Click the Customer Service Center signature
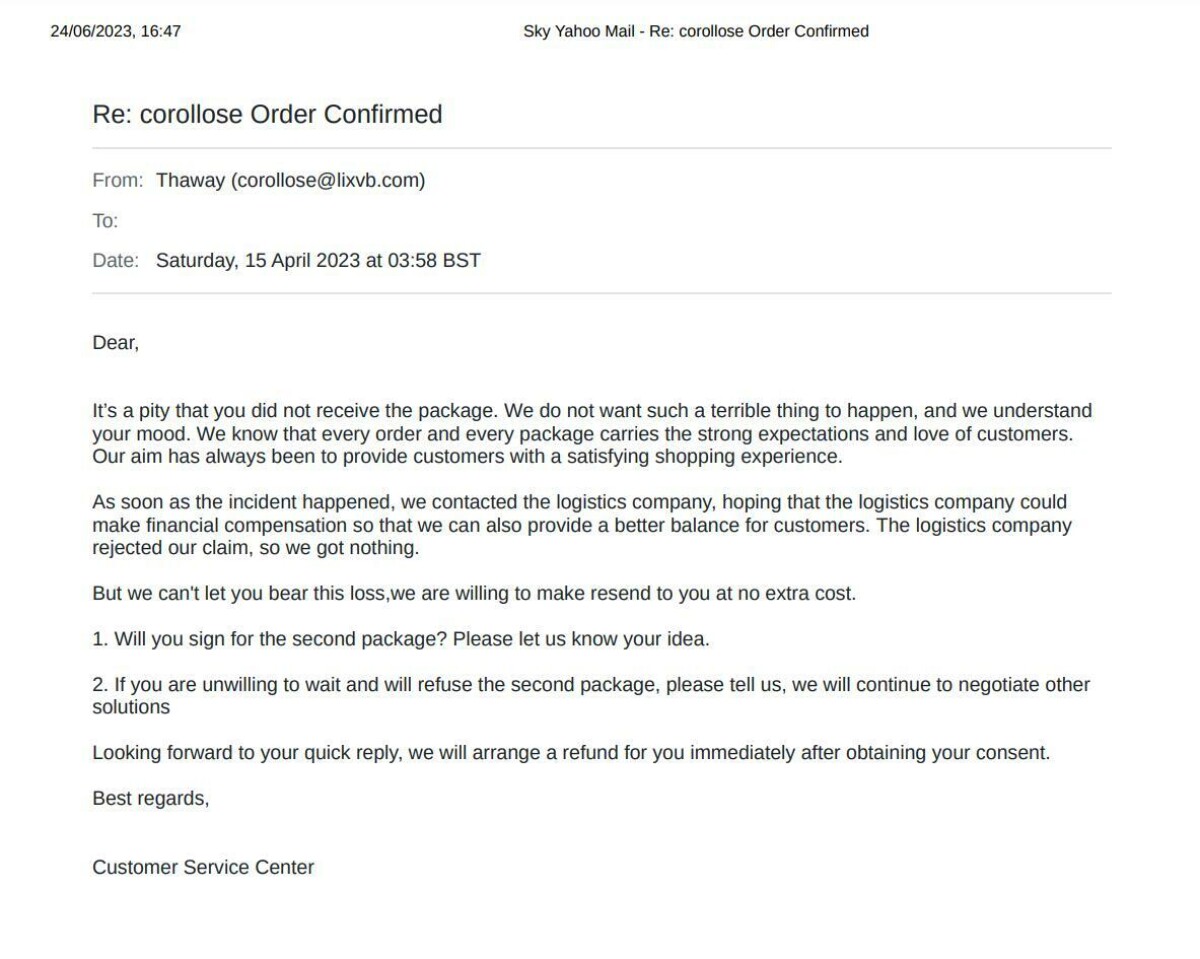This screenshot has height=959, width=1200. coord(203,867)
